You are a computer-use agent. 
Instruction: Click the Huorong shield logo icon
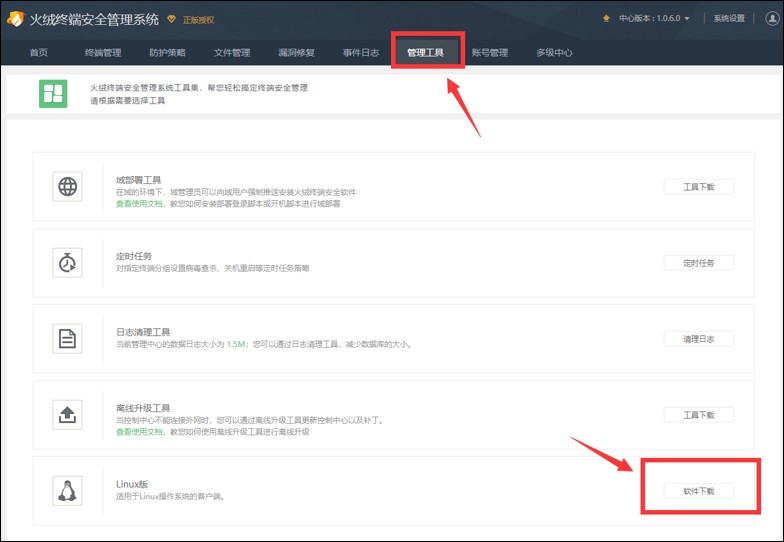point(16,19)
